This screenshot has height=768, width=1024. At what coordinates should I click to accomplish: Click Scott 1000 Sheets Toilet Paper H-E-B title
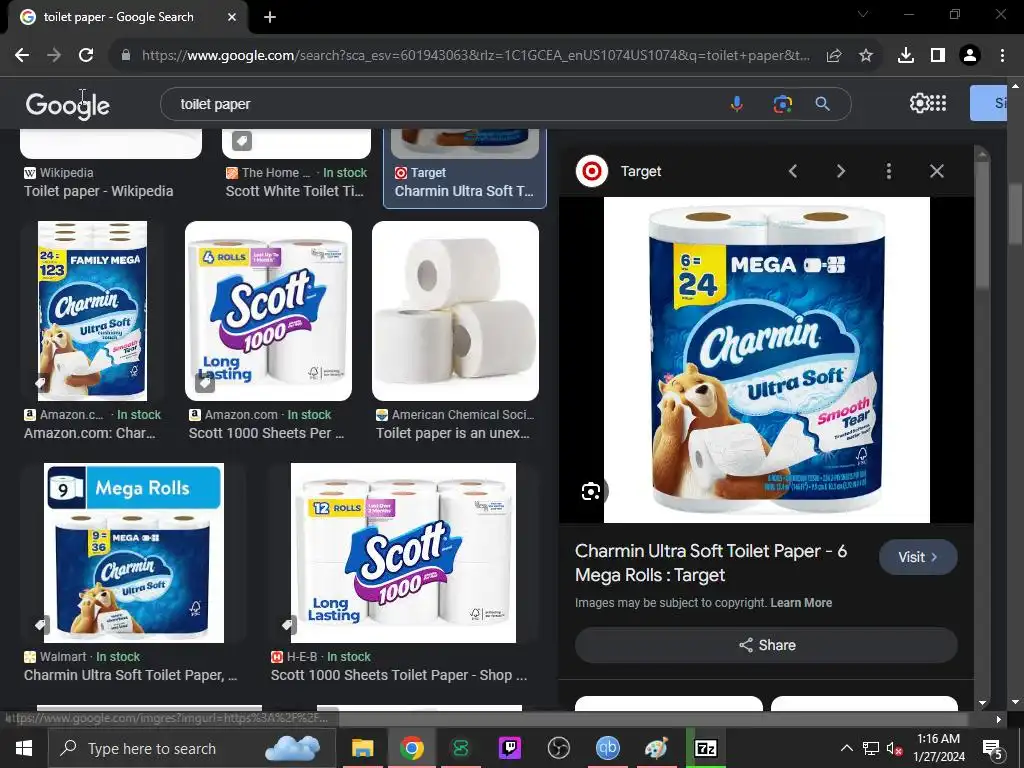click(399, 675)
